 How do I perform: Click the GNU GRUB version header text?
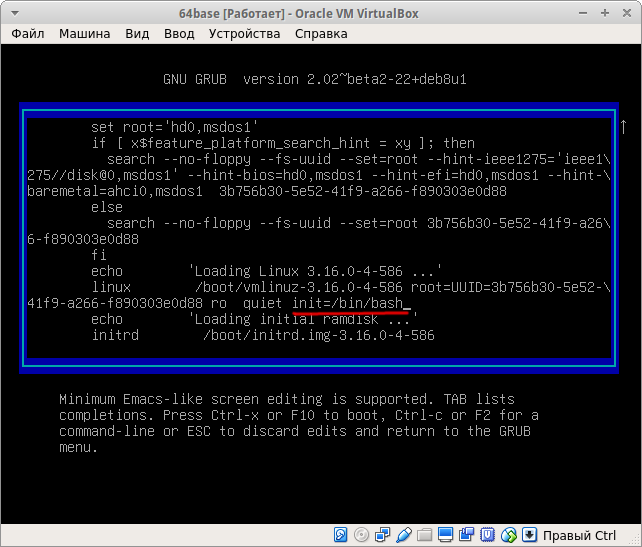[x=315, y=79]
